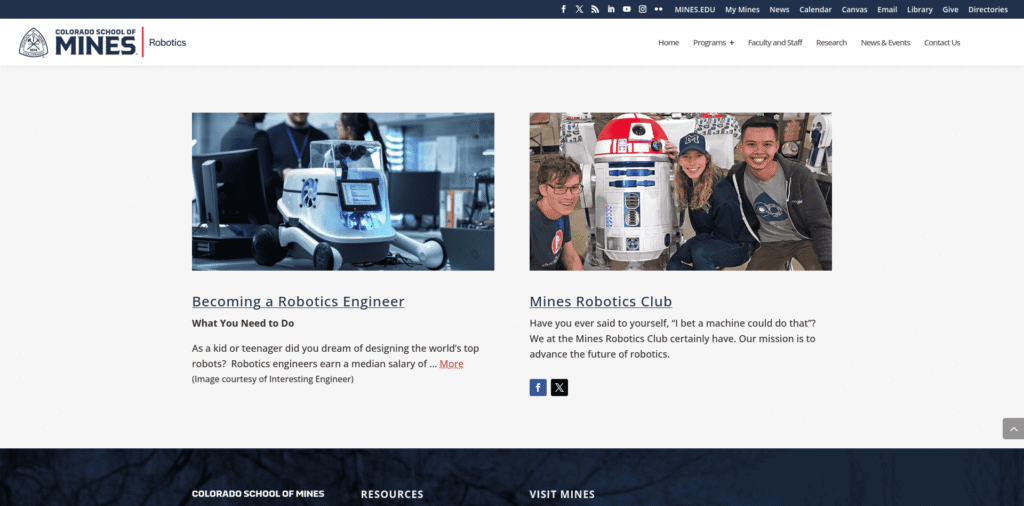Open the Calendar top link
The width and height of the screenshot is (1024, 506).
pyautogui.click(x=816, y=9)
